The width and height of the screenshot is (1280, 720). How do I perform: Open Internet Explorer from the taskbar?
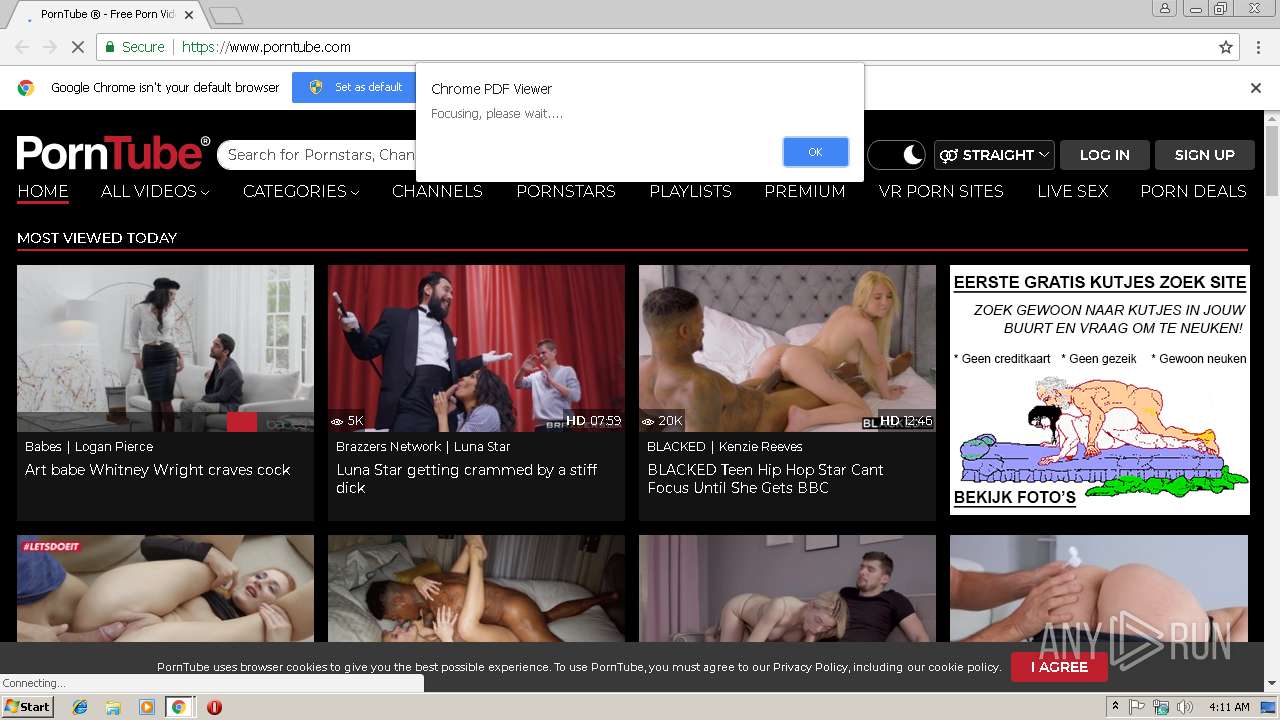click(x=80, y=707)
